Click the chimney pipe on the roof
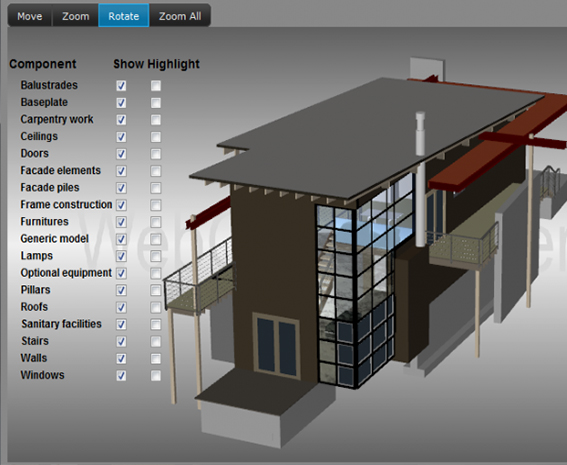The width and height of the screenshot is (567, 465). click(x=420, y=179)
